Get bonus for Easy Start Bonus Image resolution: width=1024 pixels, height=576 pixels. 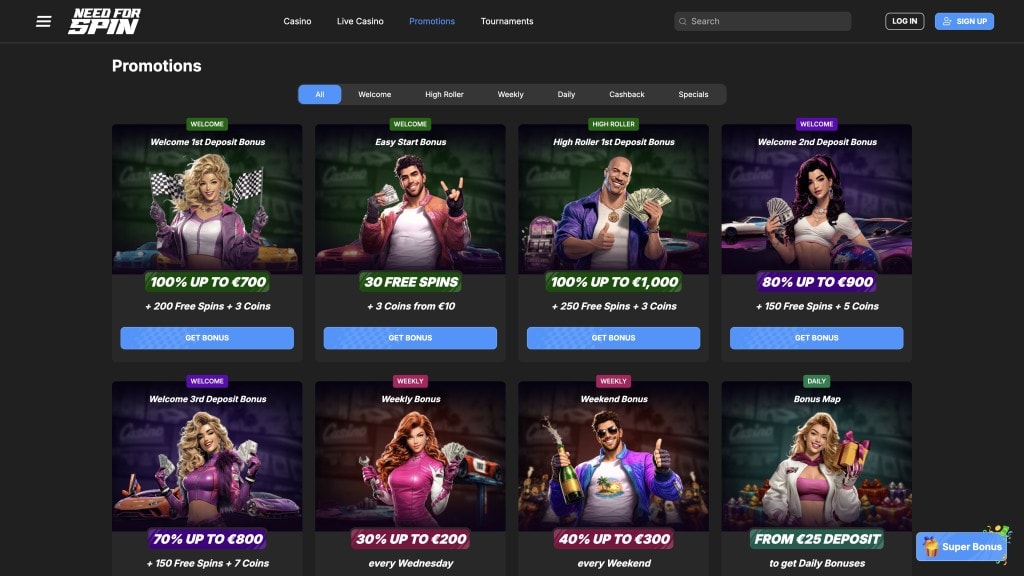(410, 338)
